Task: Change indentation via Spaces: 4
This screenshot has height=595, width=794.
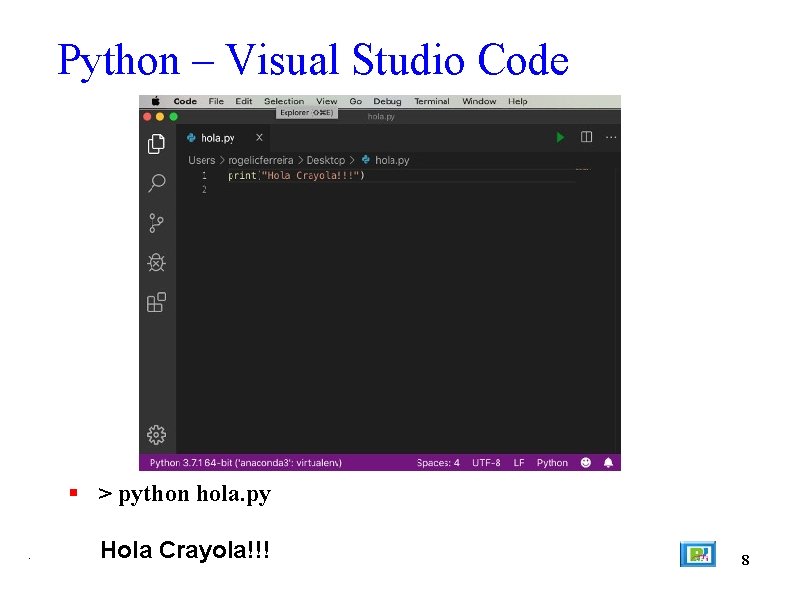Action: click(x=438, y=462)
